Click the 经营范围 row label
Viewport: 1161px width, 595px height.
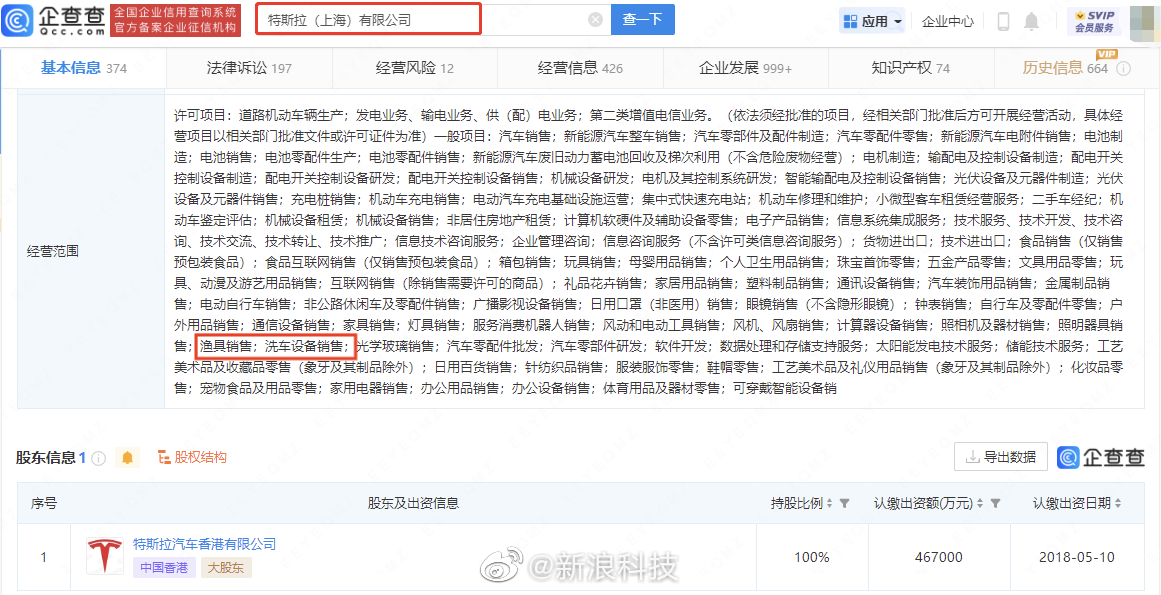click(x=53, y=250)
